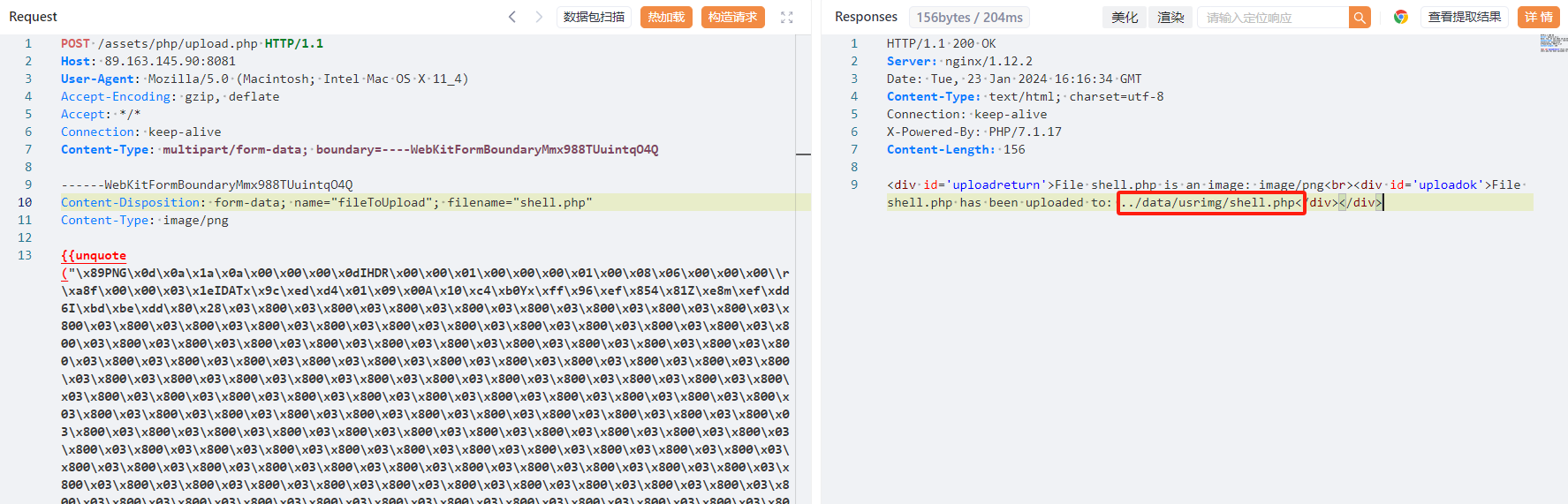
Task: Click the Content-Disposition filename shell.php line
Action: 326,202
